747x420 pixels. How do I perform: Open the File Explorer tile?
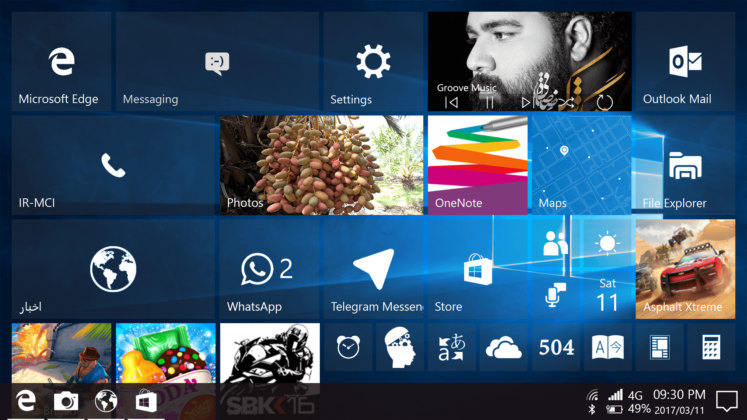click(685, 165)
